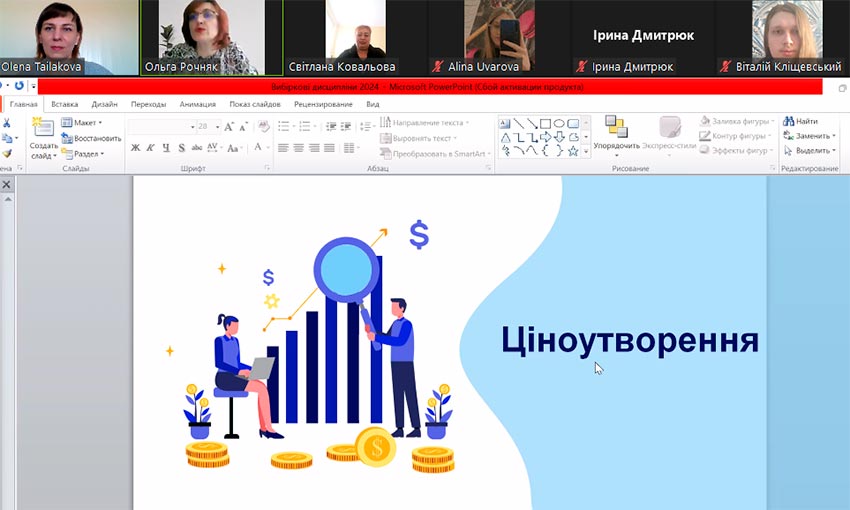The image size is (850, 510).
Task: Expand the shapes gallery more arrow
Action: tap(586, 152)
